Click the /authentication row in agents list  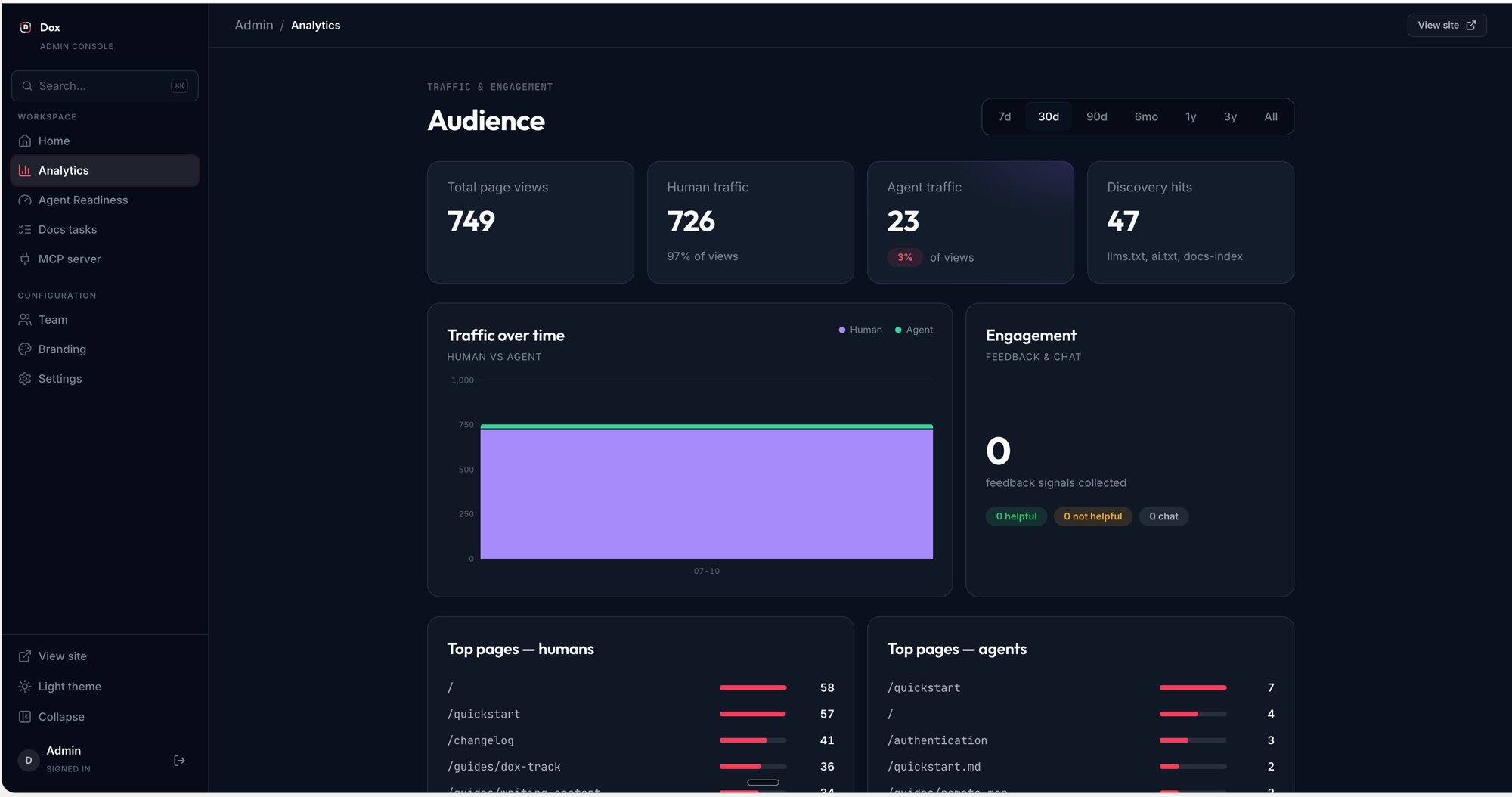coord(1080,740)
